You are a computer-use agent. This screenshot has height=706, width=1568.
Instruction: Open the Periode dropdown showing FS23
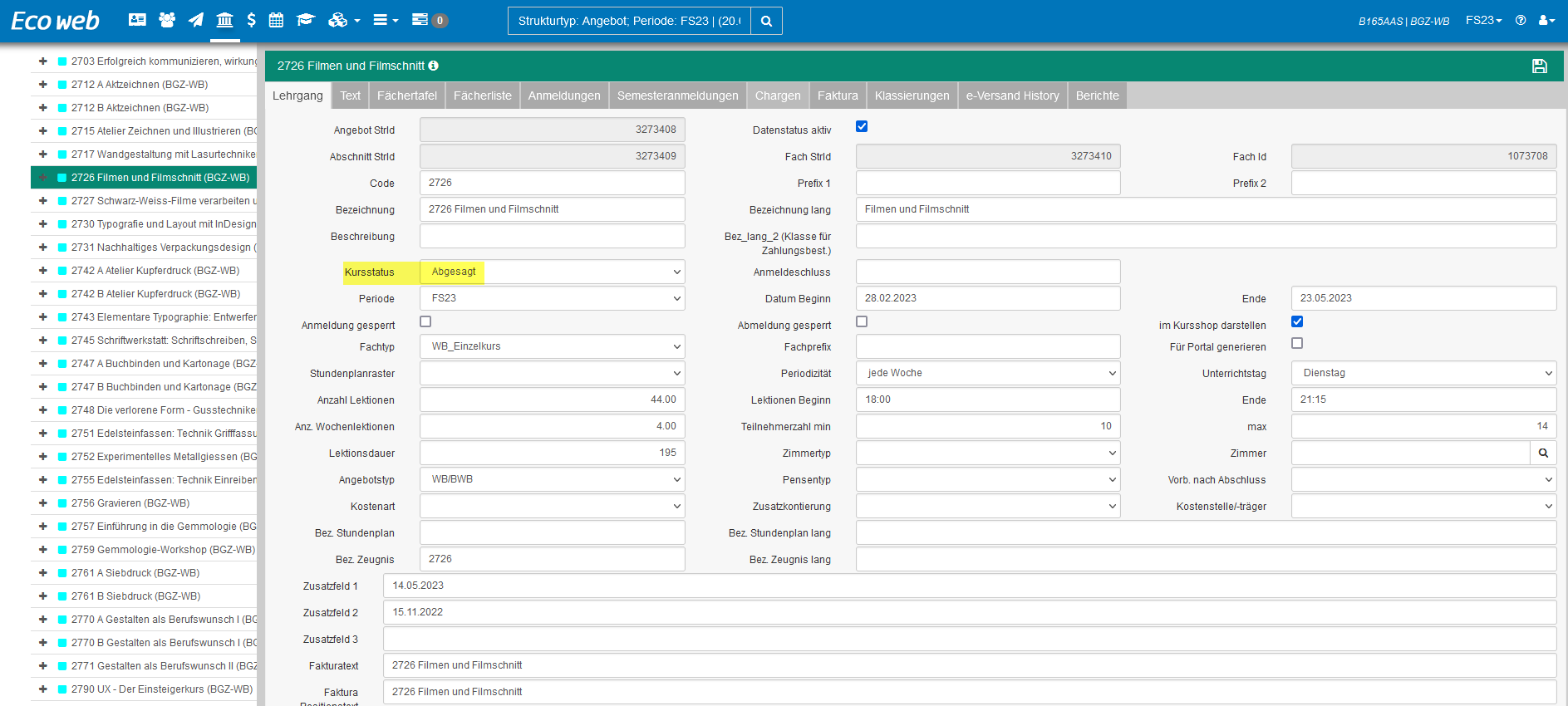pyautogui.click(x=553, y=298)
